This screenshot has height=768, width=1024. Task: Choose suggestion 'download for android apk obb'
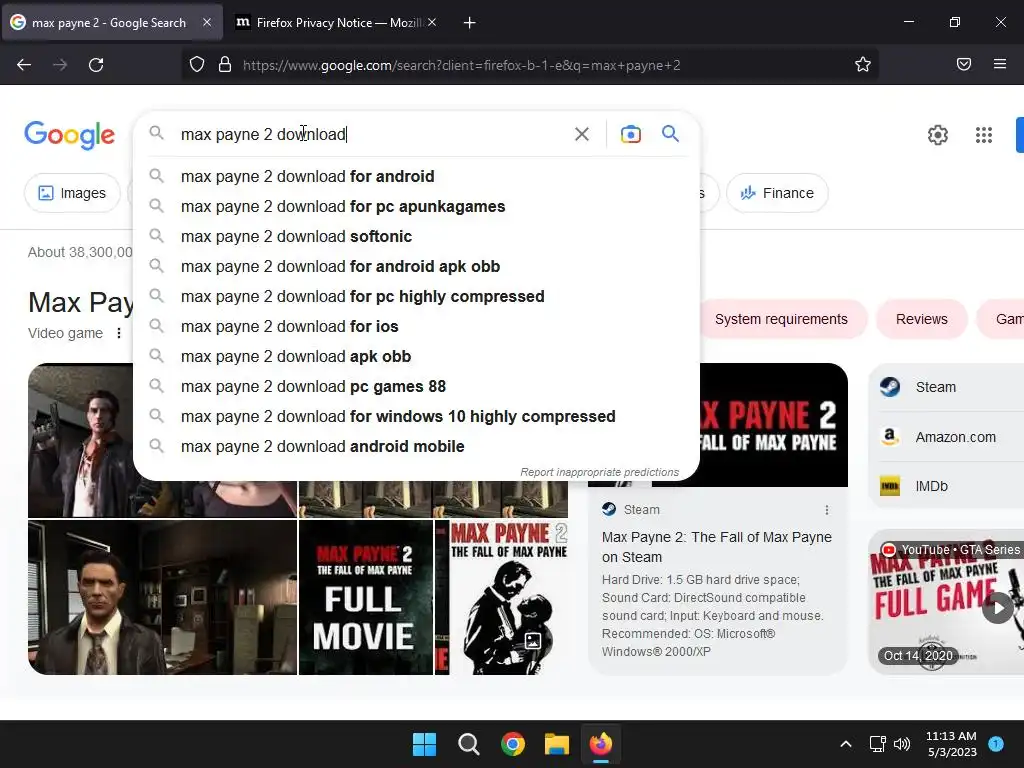416,266
